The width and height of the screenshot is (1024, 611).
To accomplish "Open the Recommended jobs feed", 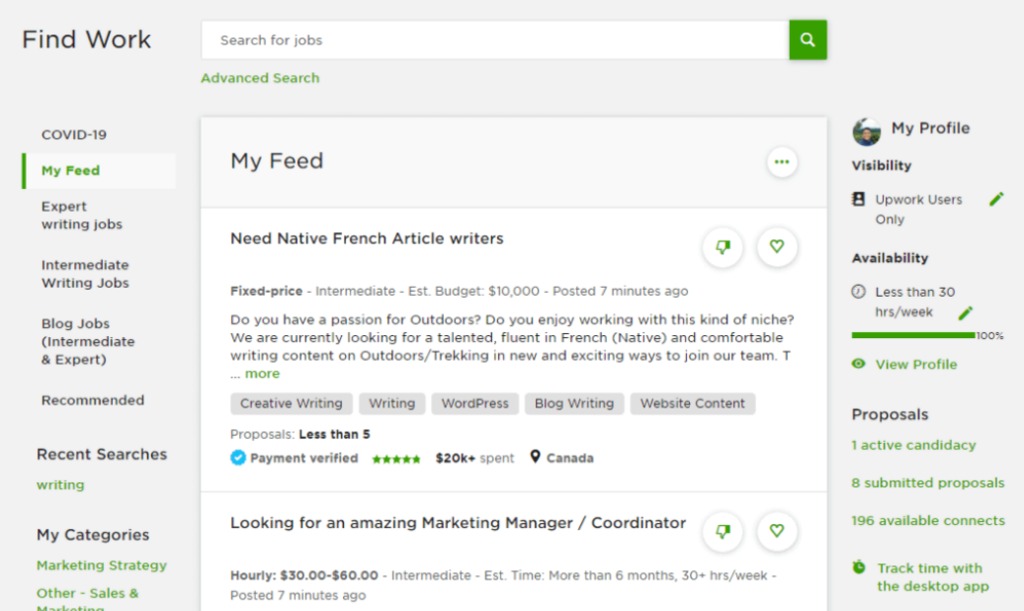I will coord(92,399).
